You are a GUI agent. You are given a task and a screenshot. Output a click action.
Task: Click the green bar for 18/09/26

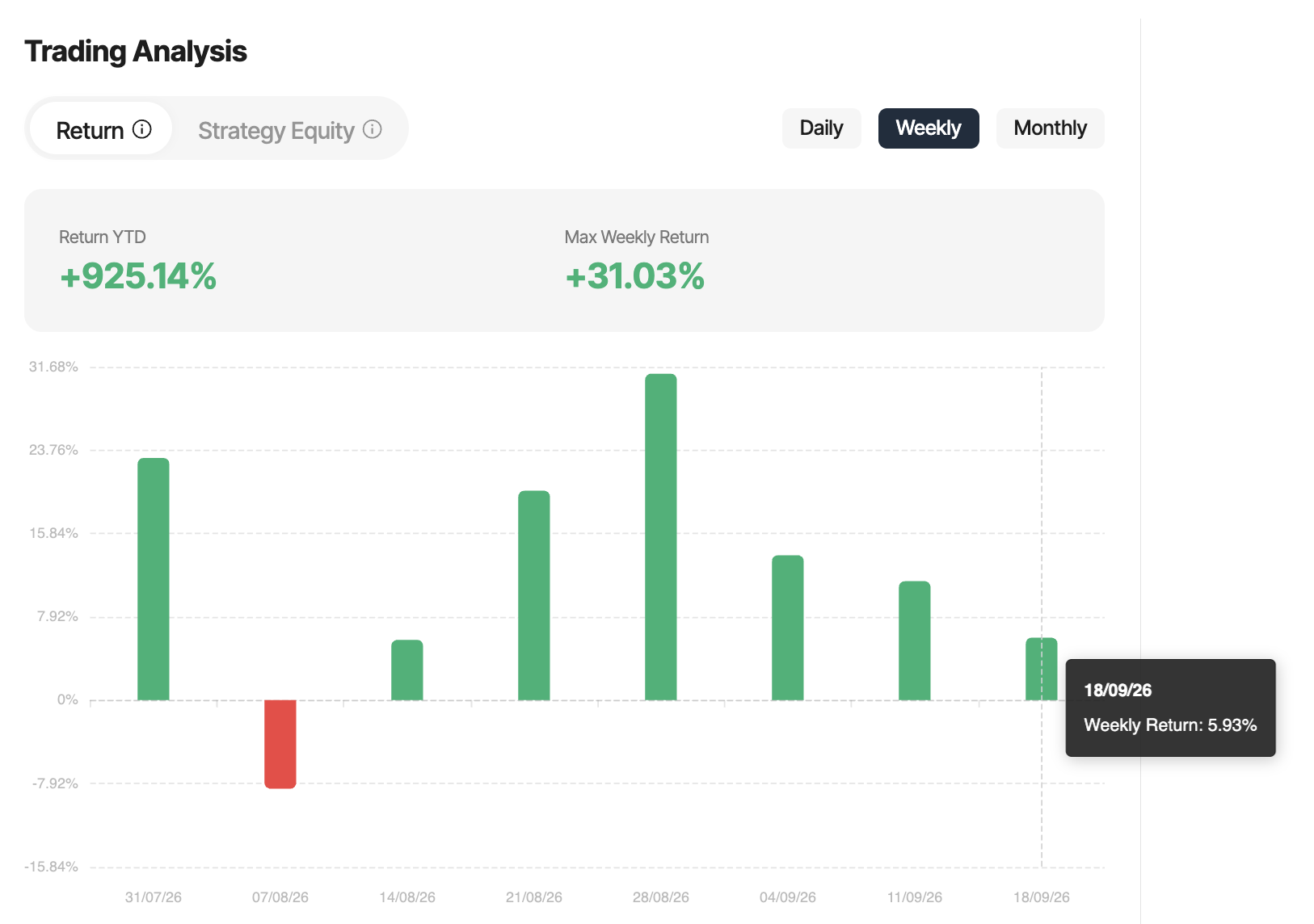coord(1042,669)
